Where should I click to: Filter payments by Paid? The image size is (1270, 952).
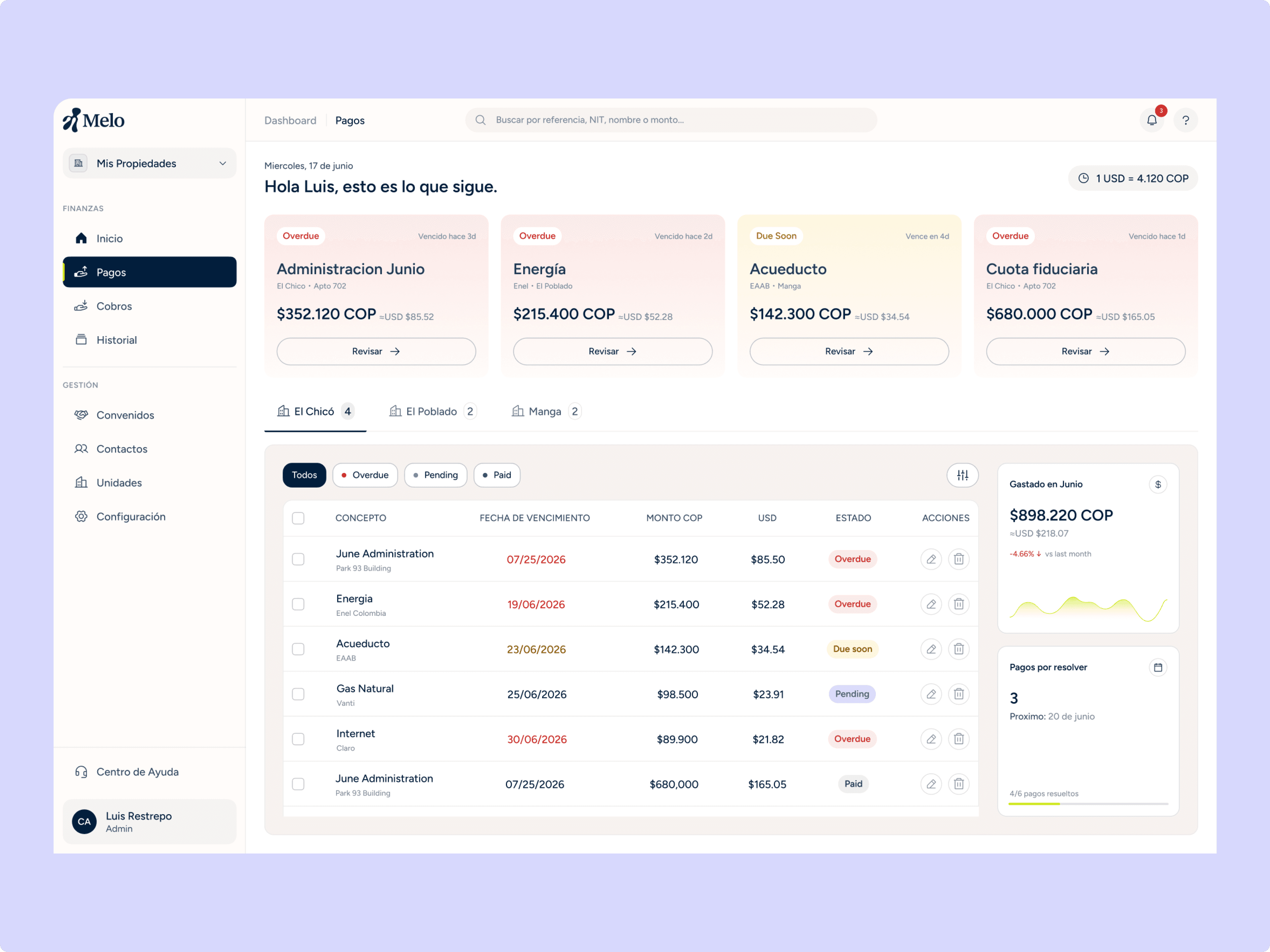(x=497, y=475)
